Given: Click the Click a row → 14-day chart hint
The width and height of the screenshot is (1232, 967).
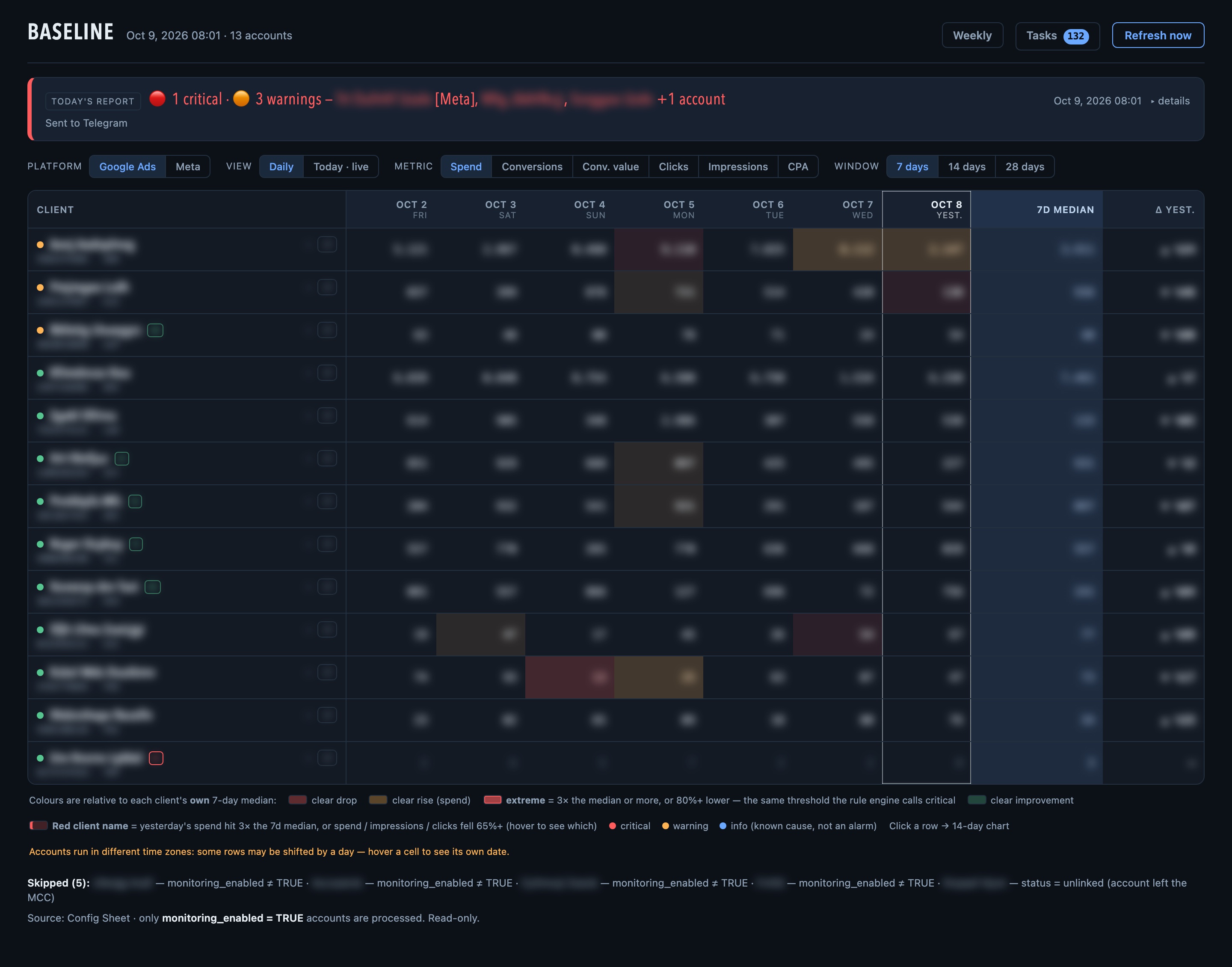Looking at the screenshot, I should coord(949,826).
